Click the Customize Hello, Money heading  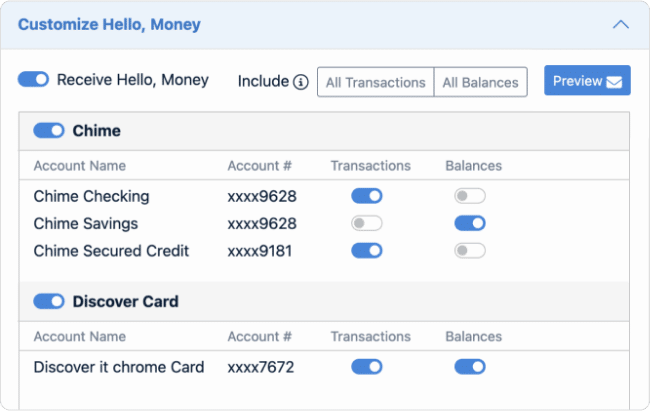click(x=109, y=24)
